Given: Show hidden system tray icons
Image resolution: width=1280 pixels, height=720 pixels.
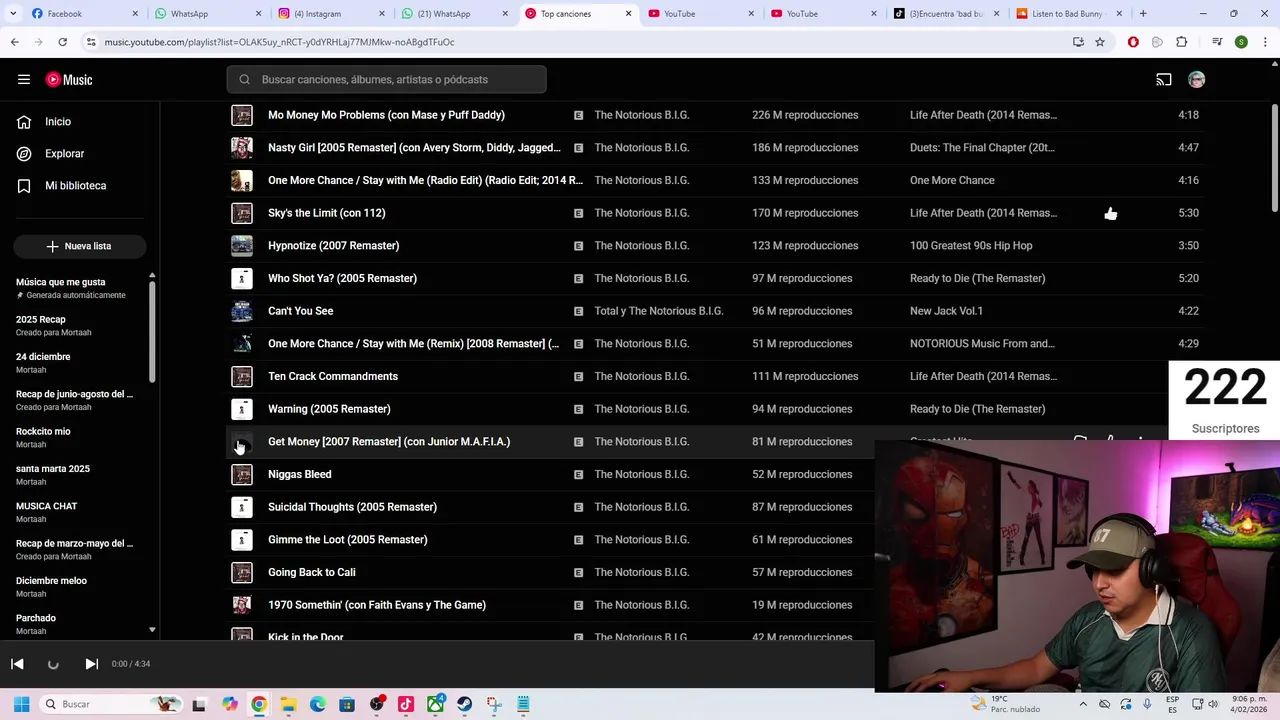Looking at the screenshot, I should coord(1083,704).
